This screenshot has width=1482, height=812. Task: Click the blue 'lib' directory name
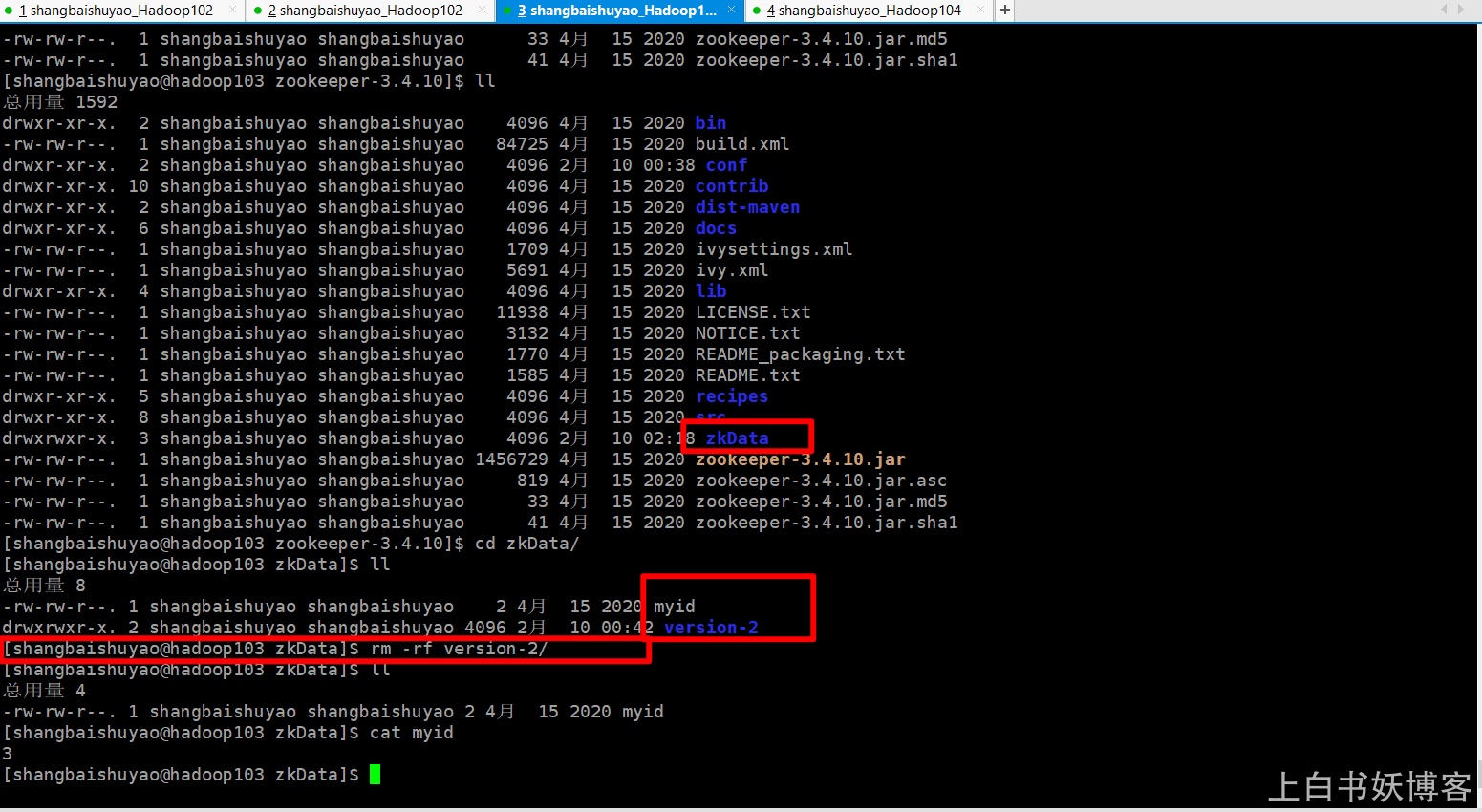tap(711, 291)
